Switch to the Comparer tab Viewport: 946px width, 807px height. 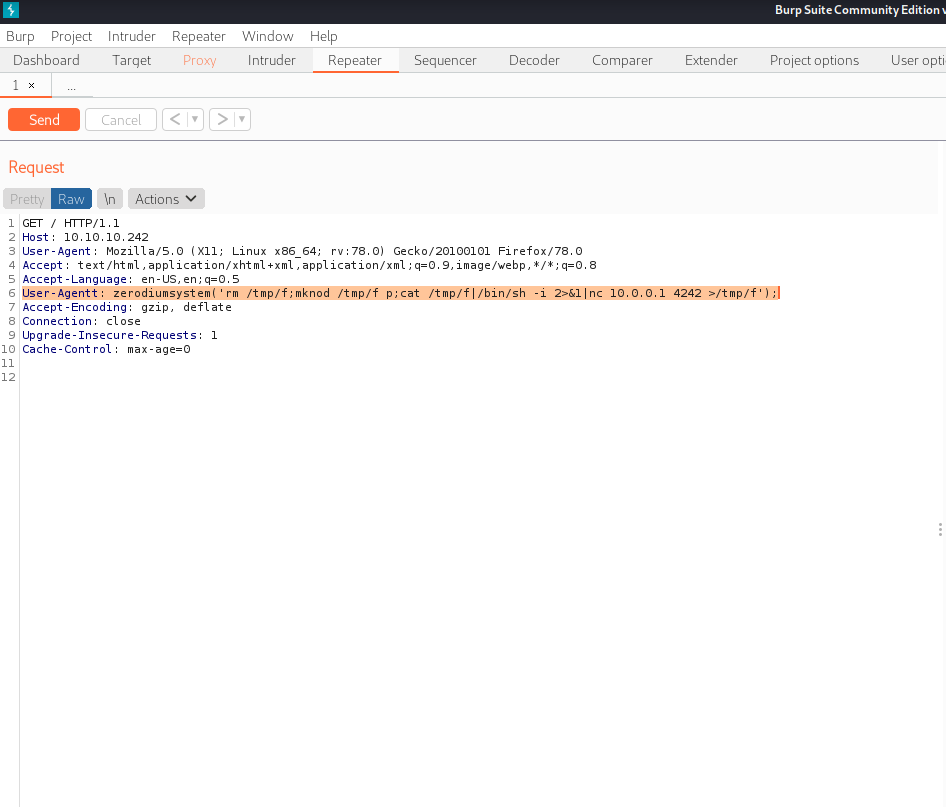point(622,60)
